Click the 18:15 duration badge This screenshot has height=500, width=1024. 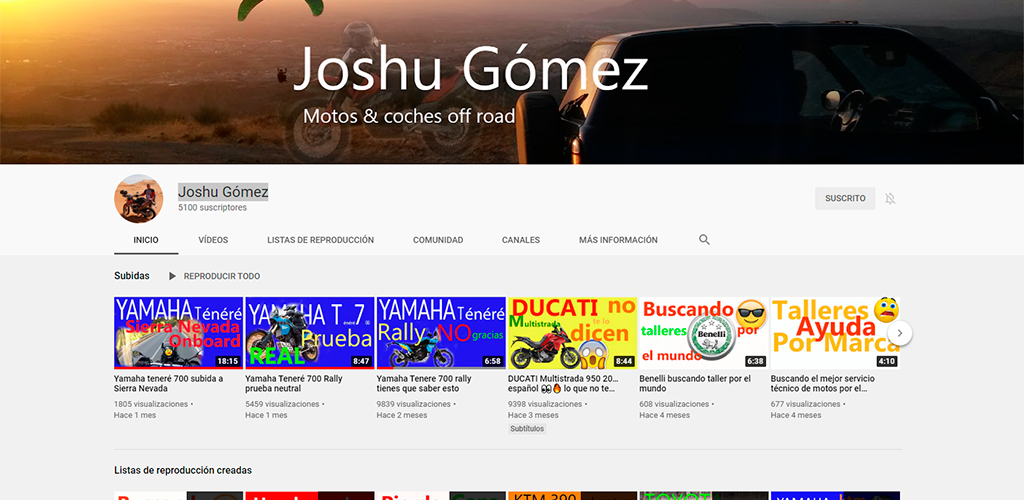click(228, 361)
